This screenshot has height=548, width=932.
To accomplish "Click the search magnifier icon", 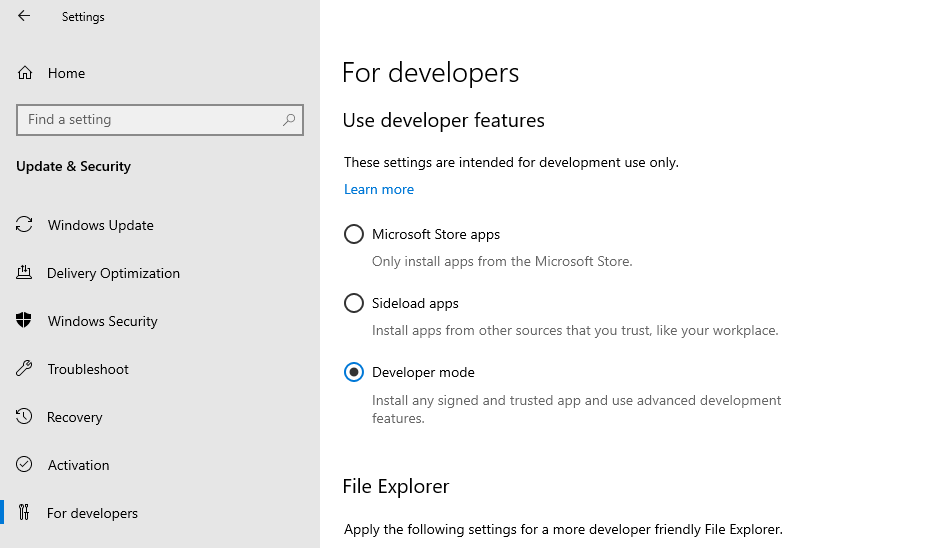I will tap(289, 119).
